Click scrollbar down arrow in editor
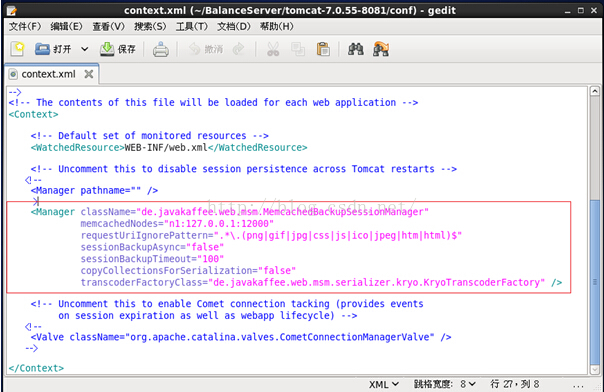 click(x=595, y=369)
